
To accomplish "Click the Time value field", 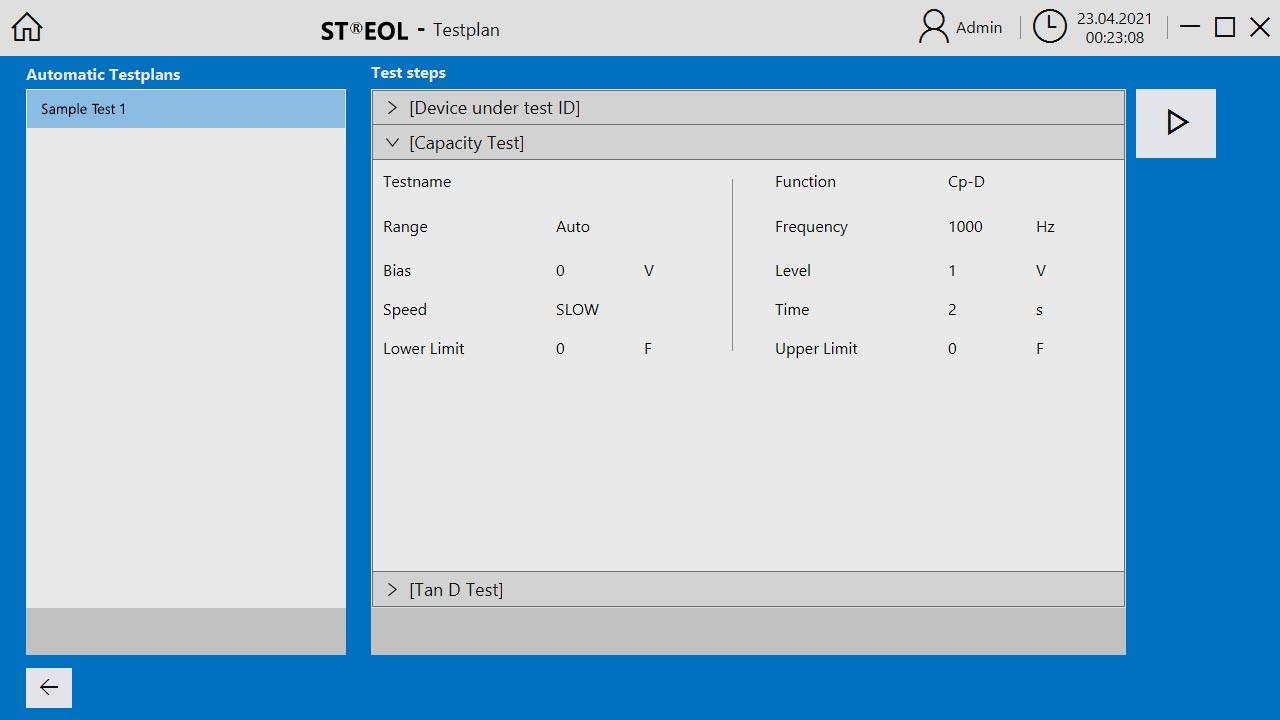I will 952,310.
